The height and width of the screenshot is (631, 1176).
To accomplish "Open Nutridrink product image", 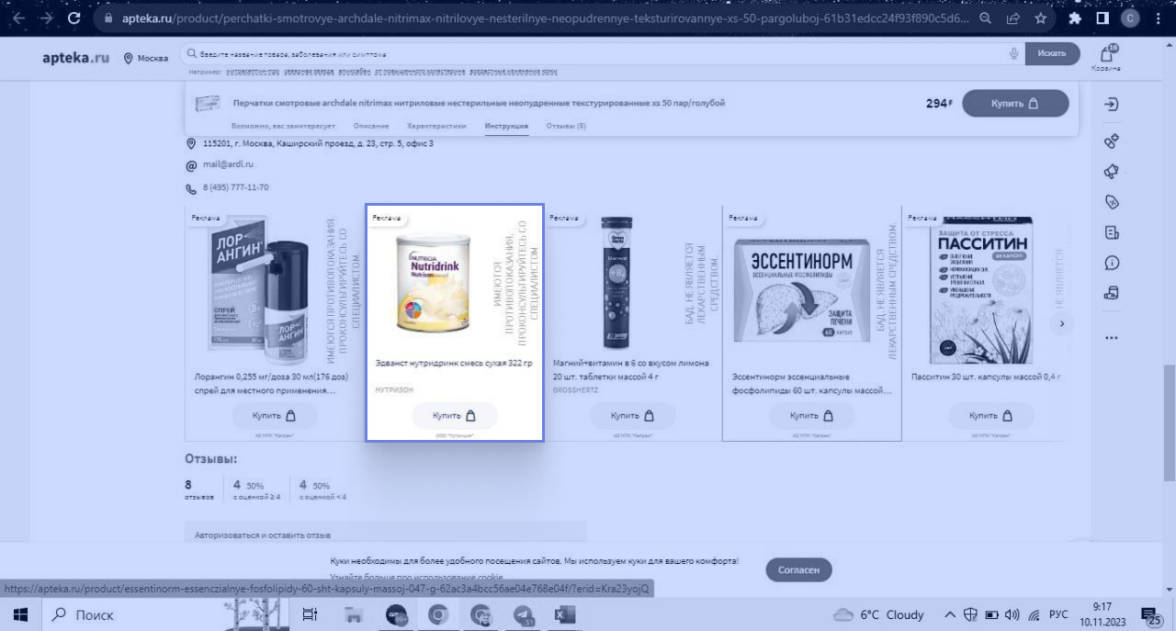I will (434, 283).
